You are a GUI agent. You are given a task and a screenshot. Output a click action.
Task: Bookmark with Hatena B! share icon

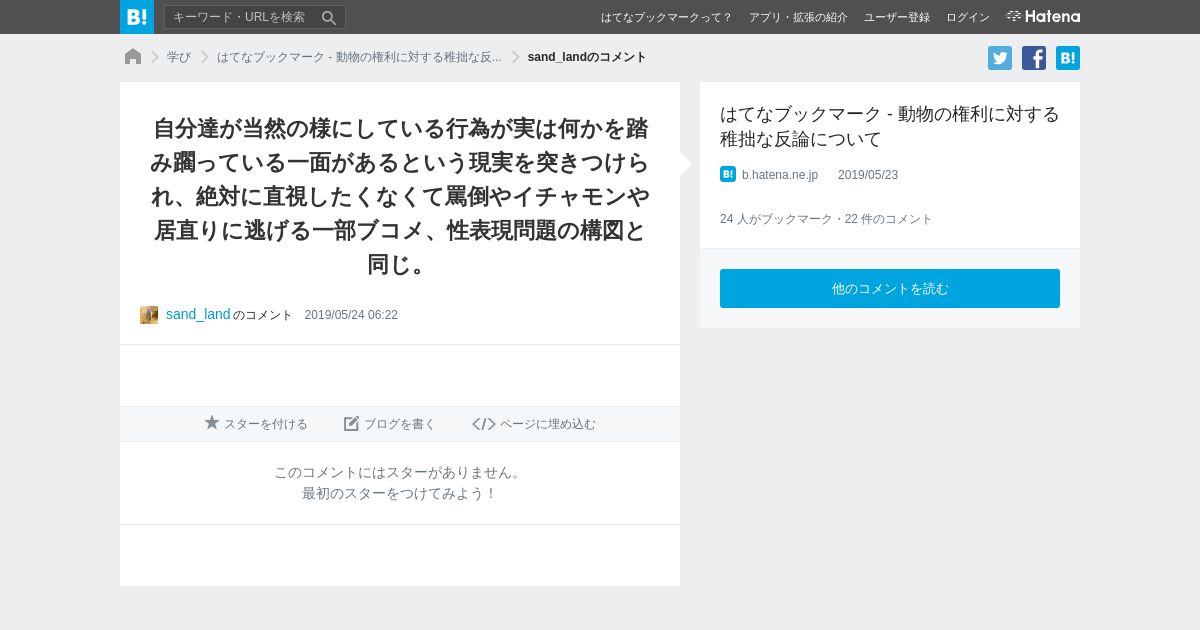(1068, 58)
